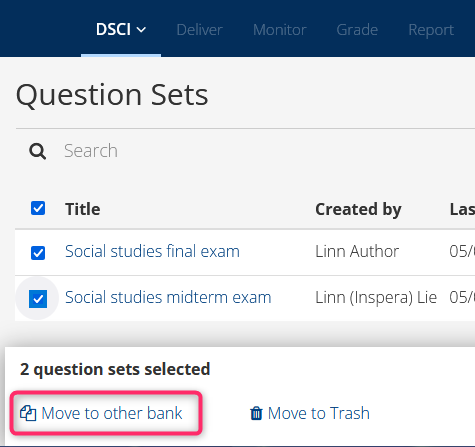Open the Report tab

(x=431, y=30)
